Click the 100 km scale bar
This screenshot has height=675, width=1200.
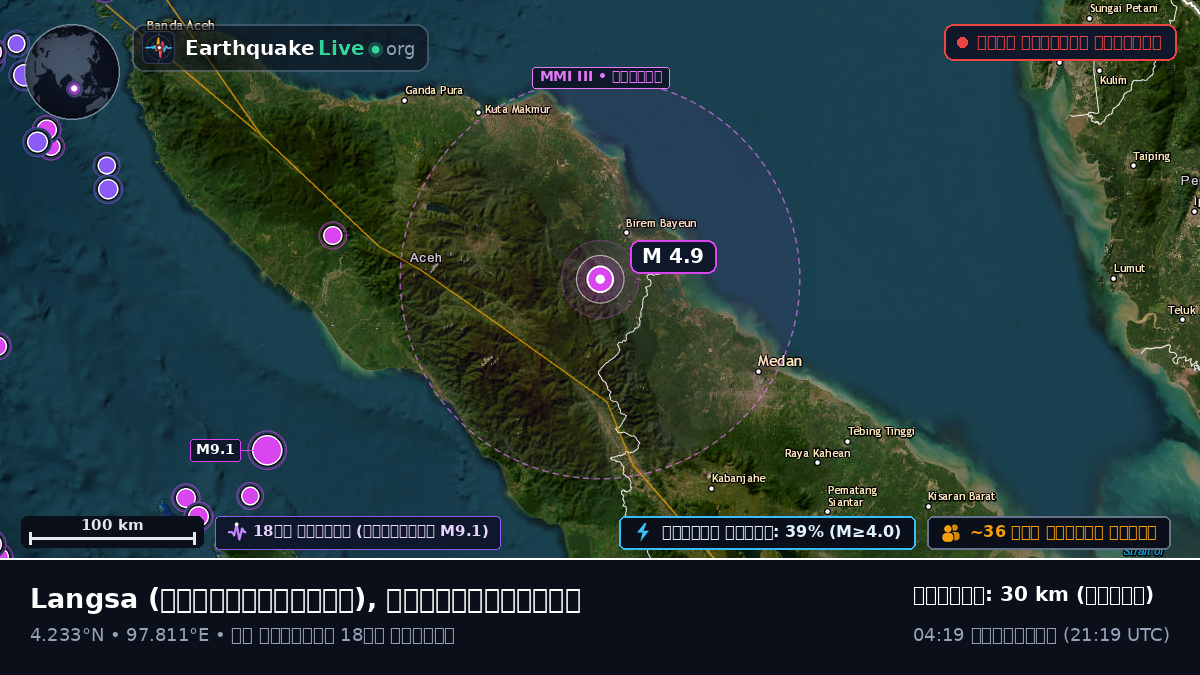[x=112, y=532]
